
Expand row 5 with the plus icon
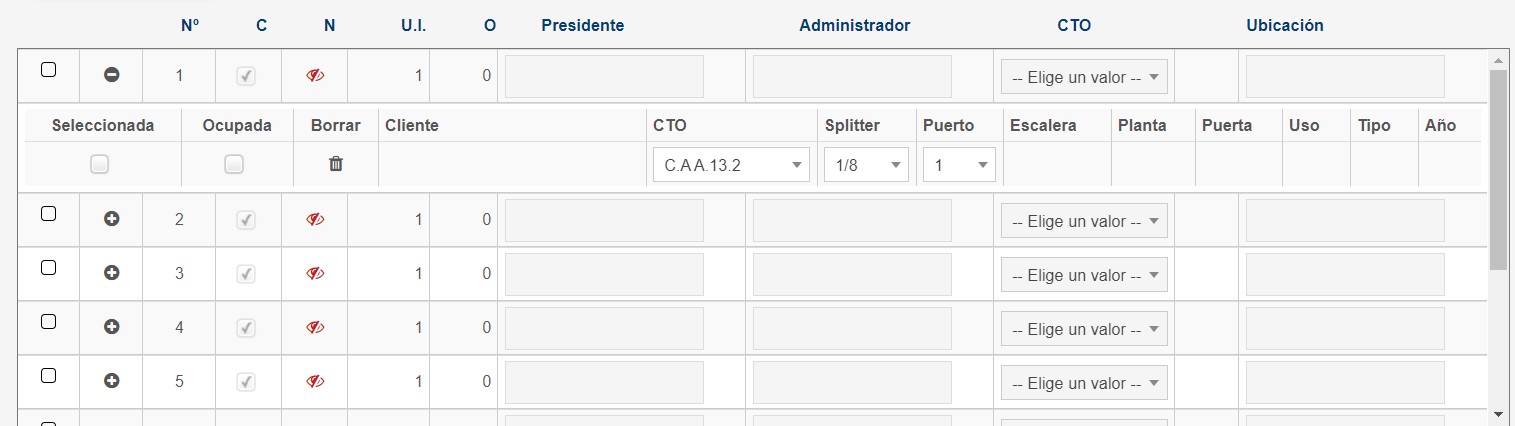pos(112,381)
